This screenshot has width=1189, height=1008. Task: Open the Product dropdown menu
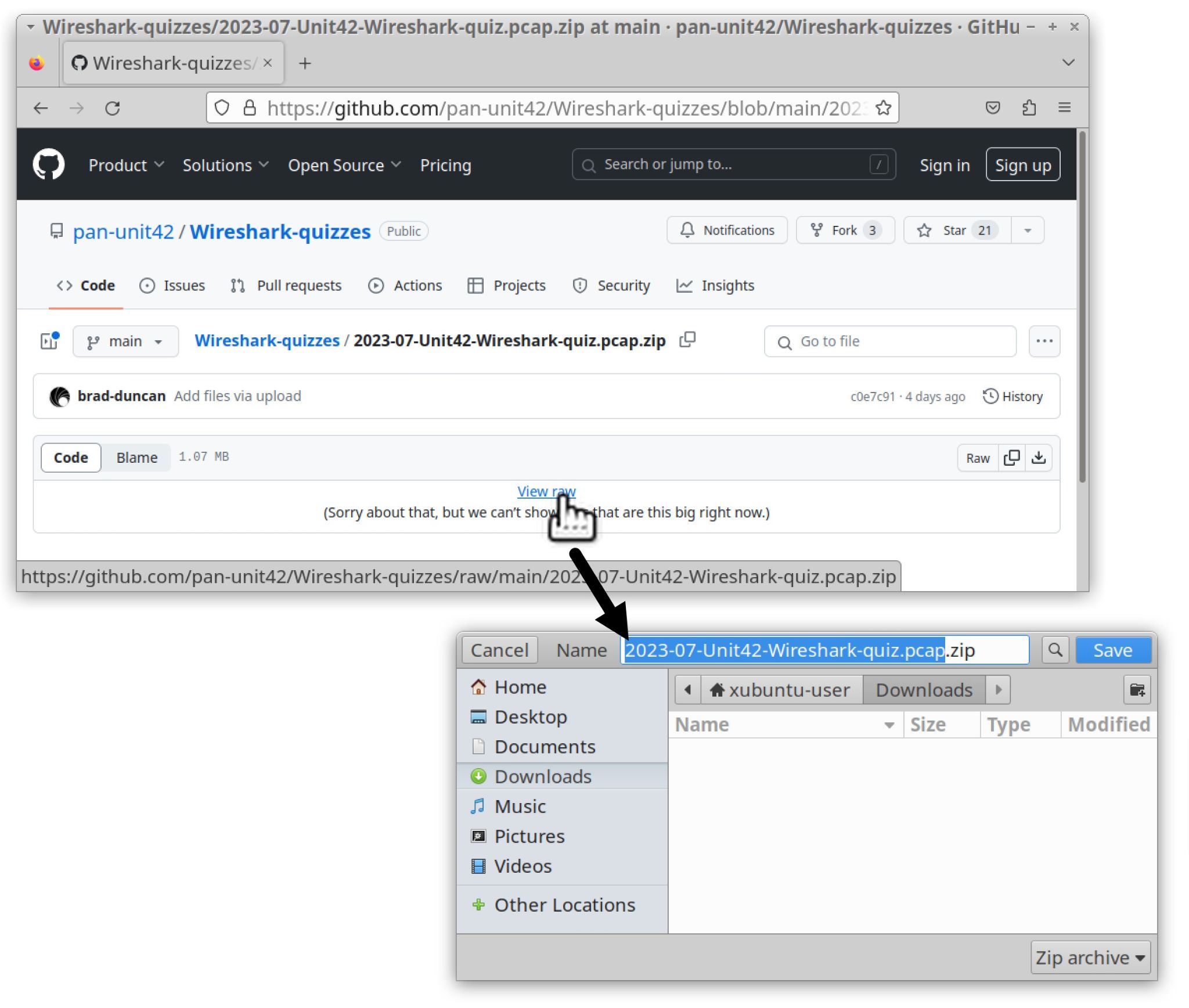pyautogui.click(x=126, y=165)
